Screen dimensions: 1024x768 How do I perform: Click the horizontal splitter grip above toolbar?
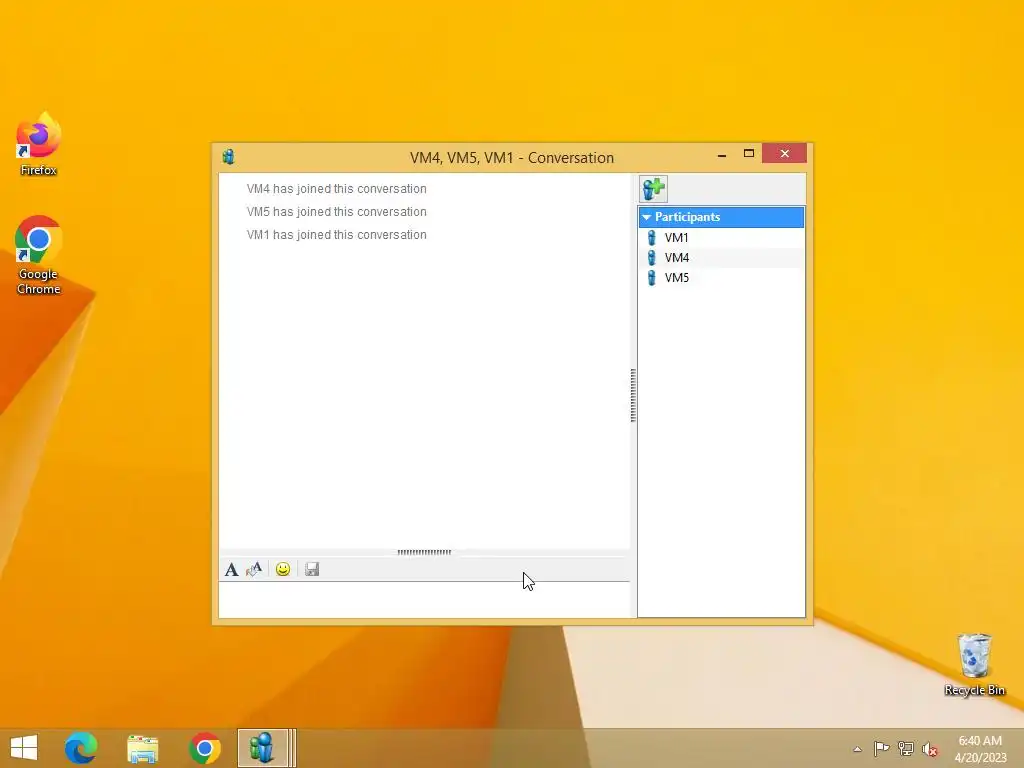(x=424, y=552)
